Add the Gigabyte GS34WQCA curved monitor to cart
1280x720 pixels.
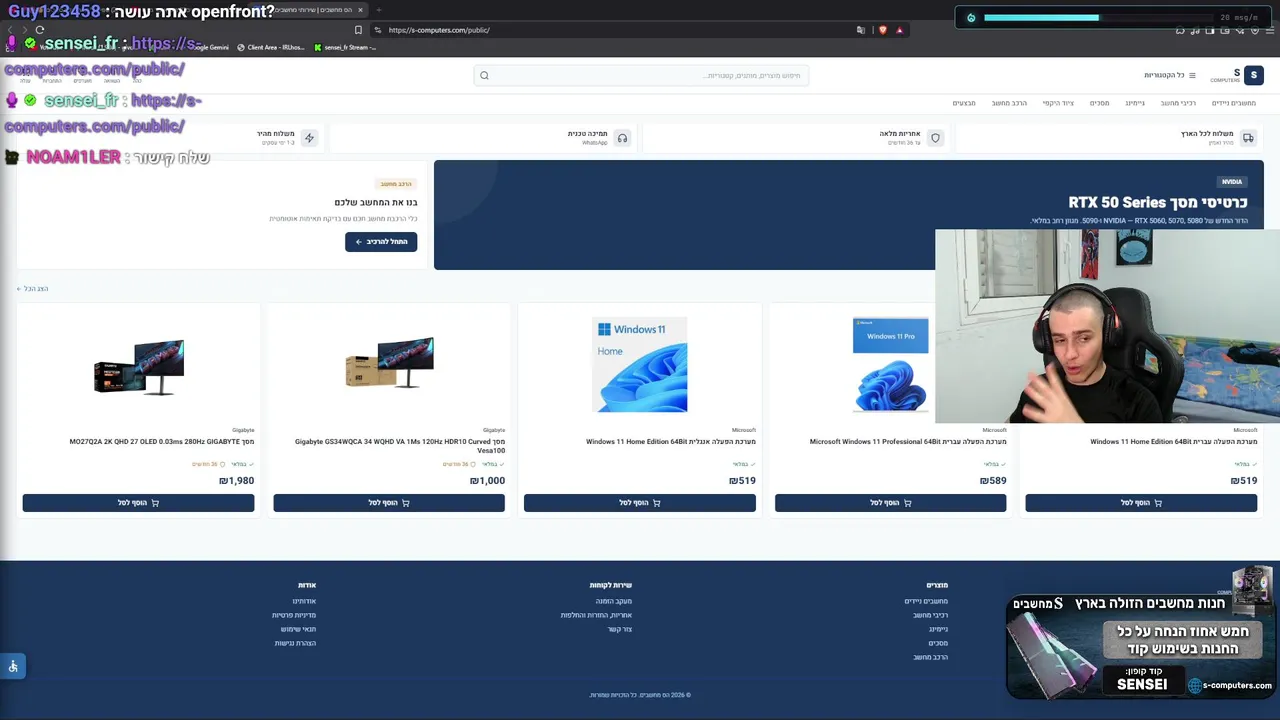(x=389, y=503)
